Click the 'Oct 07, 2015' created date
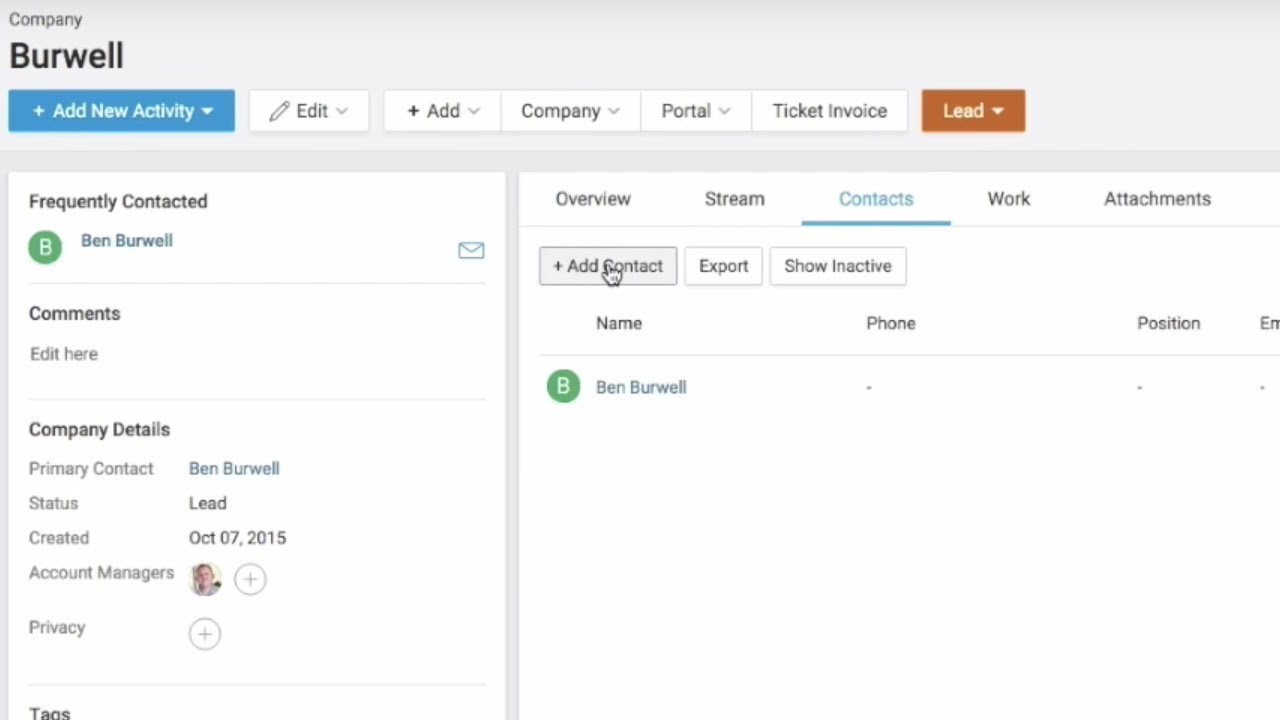The image size is (1280, 720). coord(237,538)
